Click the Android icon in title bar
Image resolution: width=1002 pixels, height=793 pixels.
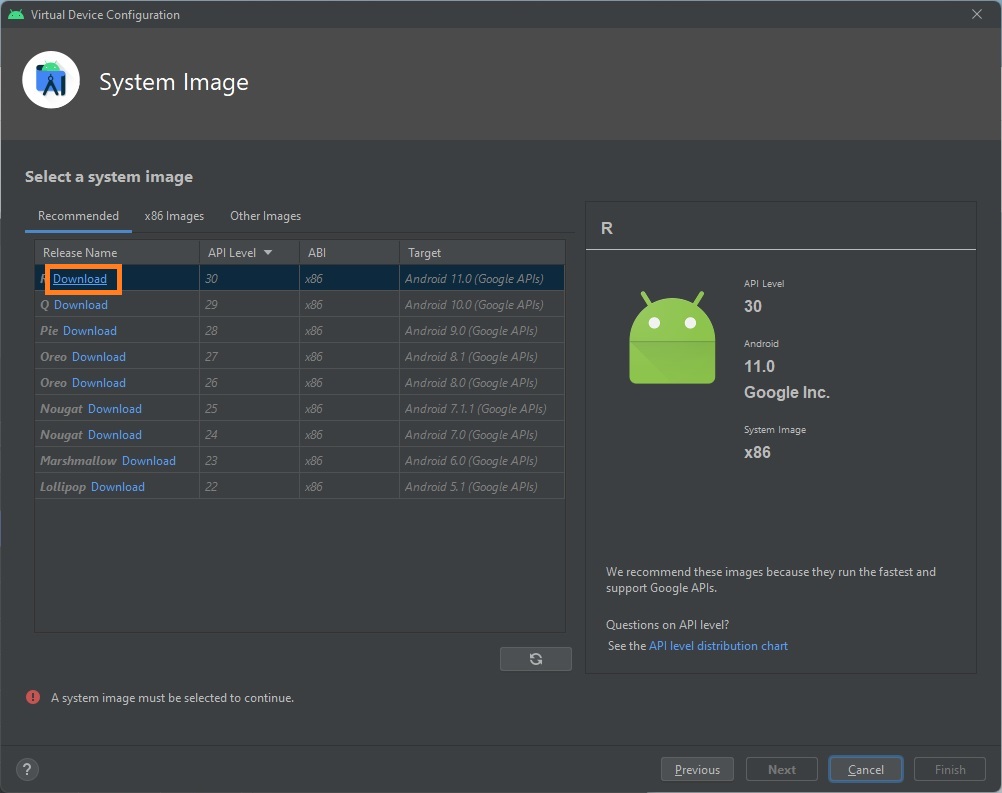coord(16,14)
